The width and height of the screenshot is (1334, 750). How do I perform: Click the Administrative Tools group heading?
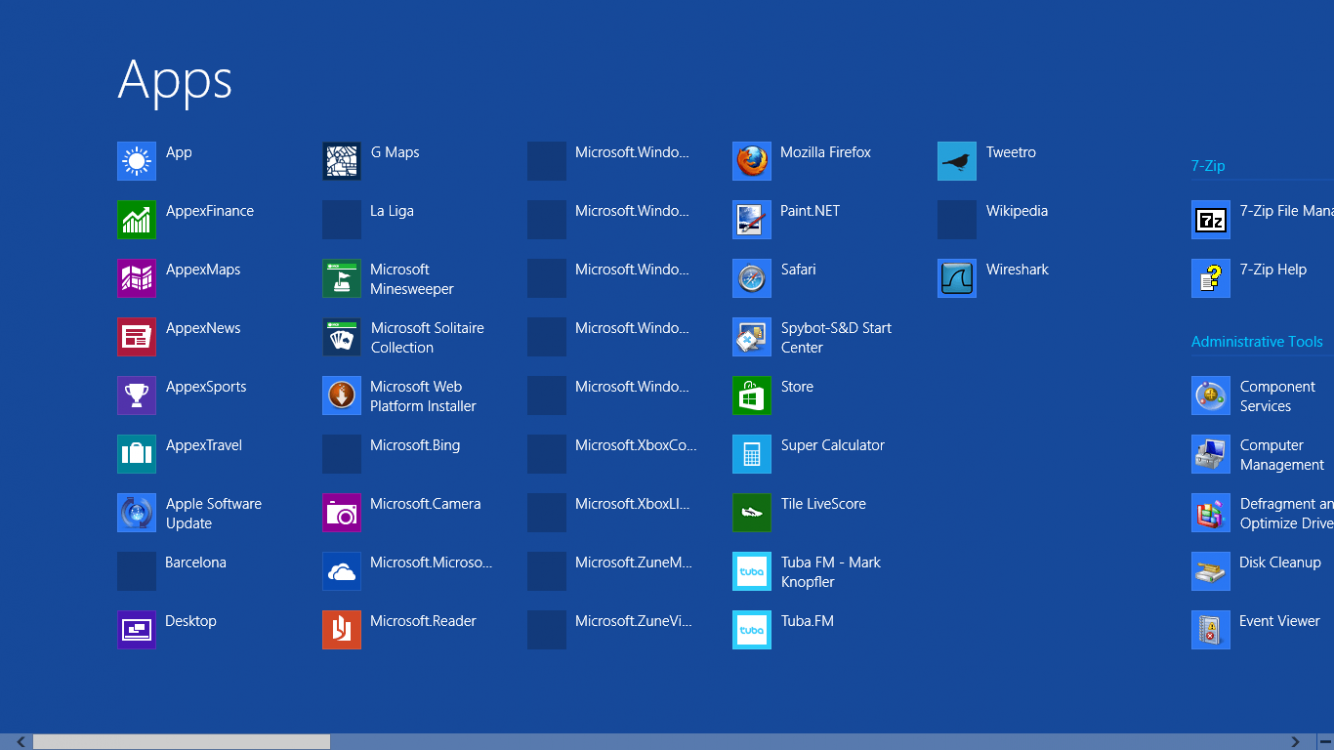1257,342
